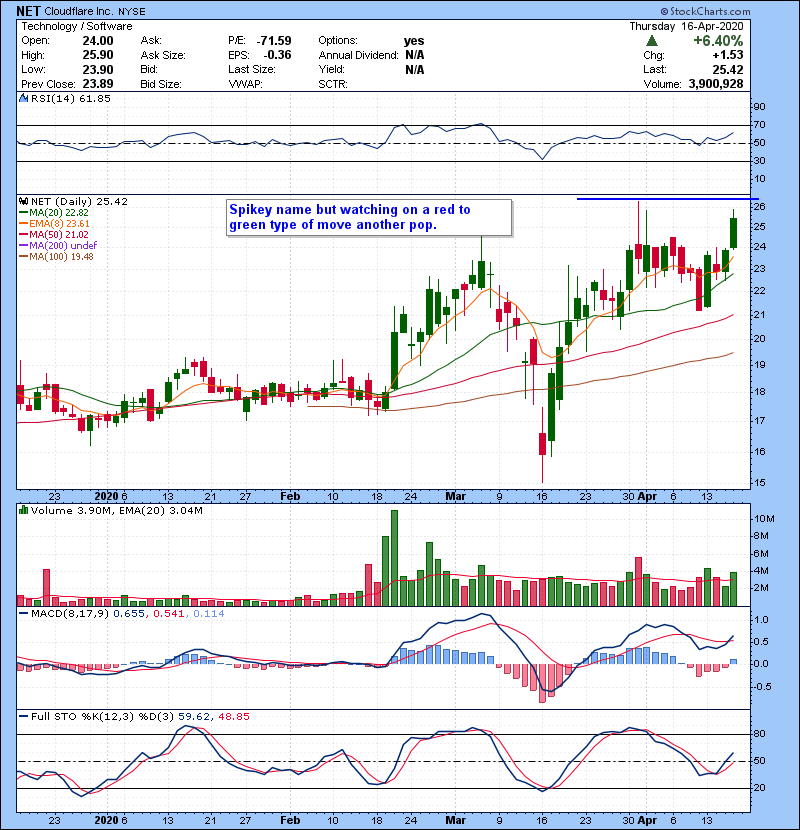This screenshot has width=800, height=830.
Task: Click the Ask Size label
Action: (x=163, y=55)
